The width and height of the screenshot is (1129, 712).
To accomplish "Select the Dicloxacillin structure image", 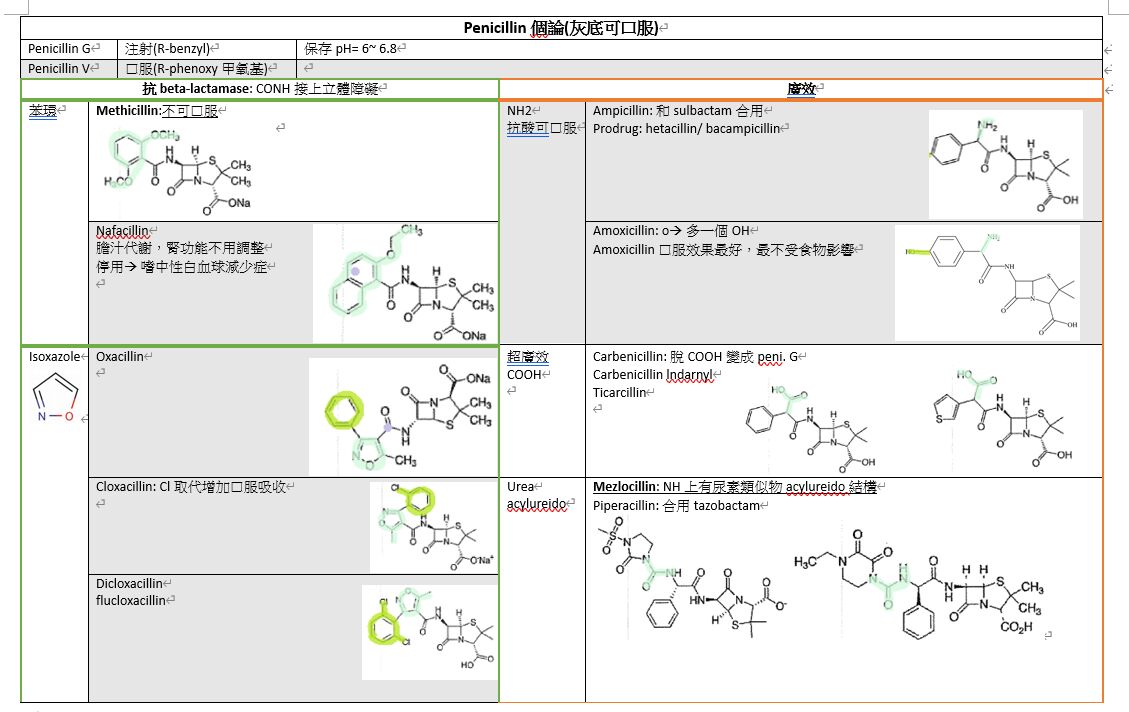I will (427, 627).
